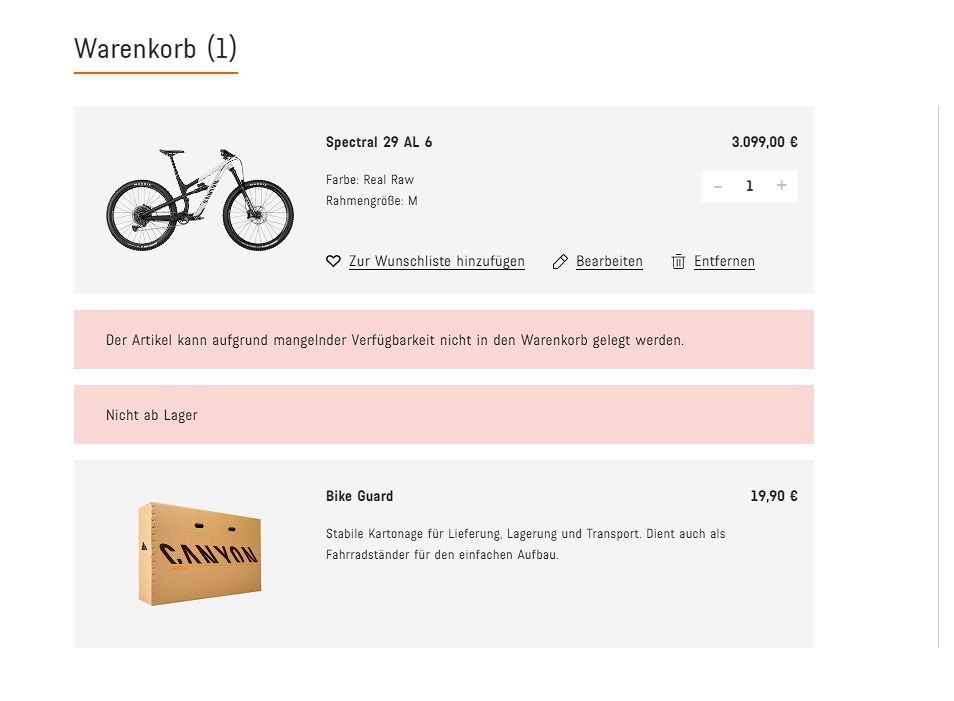This screenshot has height=701, width=954.
Task: Click the 'Farbe: Real Raw' text
Action: (x=370, y=180)
